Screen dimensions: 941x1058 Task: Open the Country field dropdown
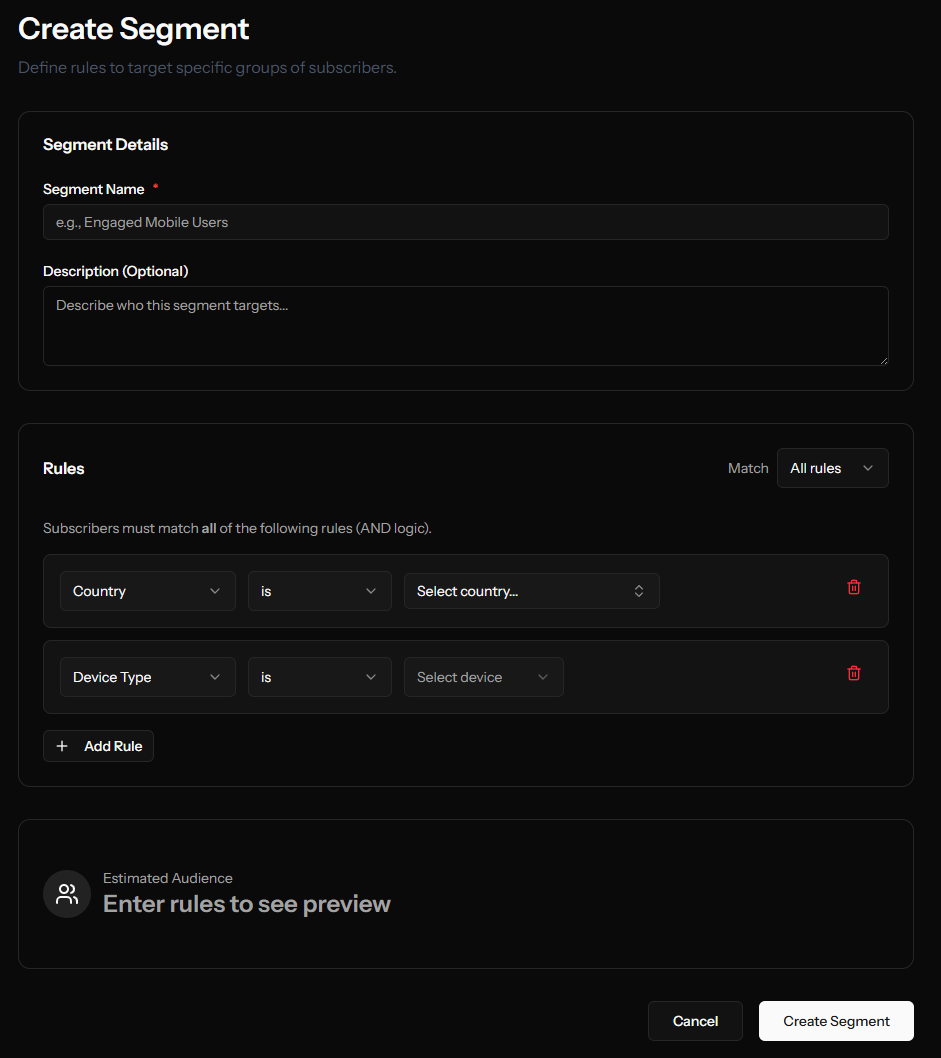[x=147, y=591]
